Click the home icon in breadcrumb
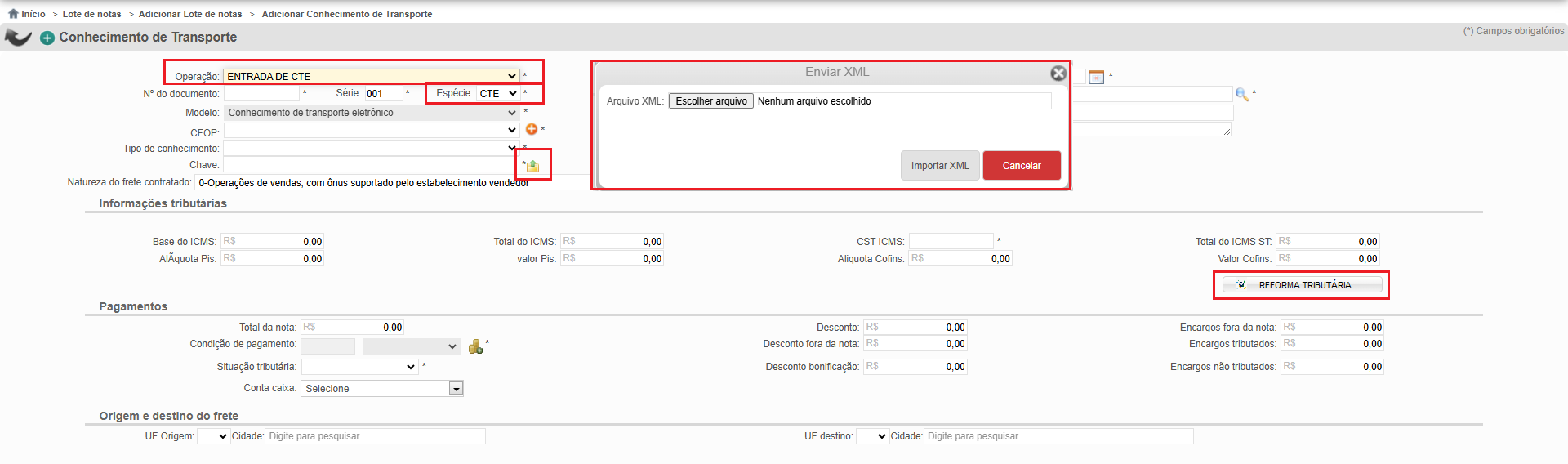The width and height of the screenshot is (1568, 464). pyautogui.click(x=13, y=13)
